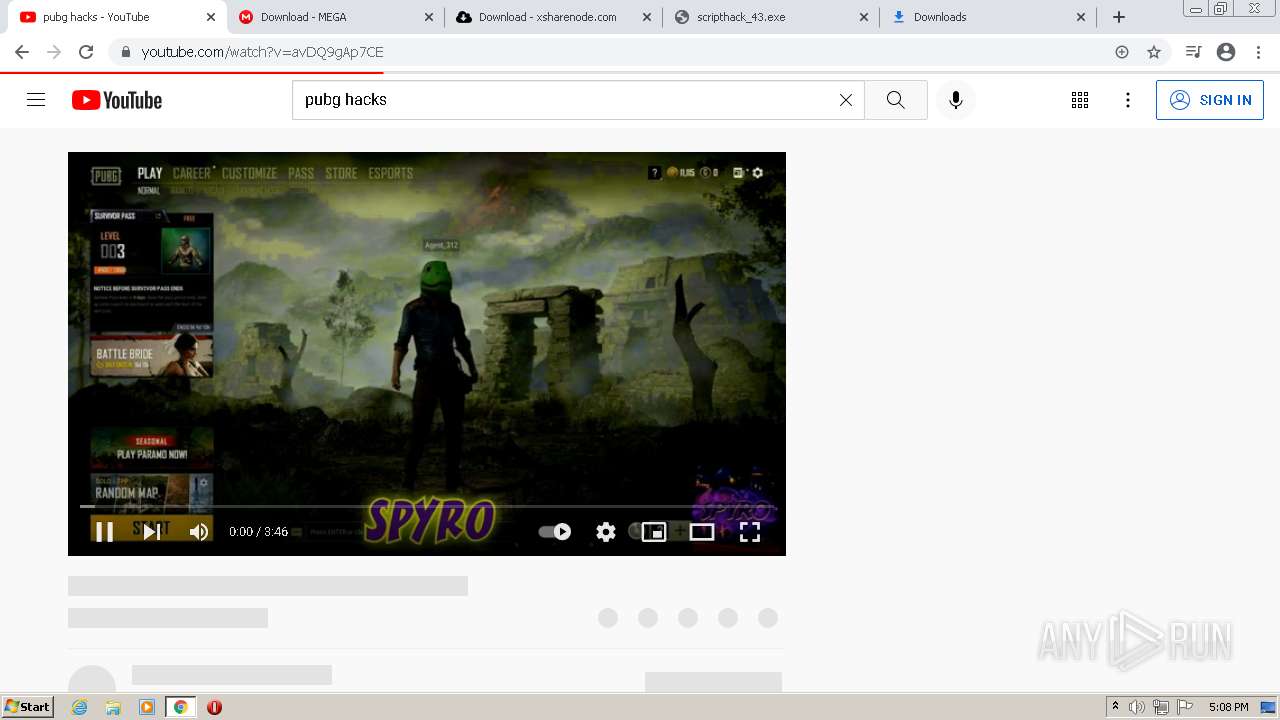Launch Internet Explorer from taskbar
The image size is (1280, 720).
tap(80, 707)
